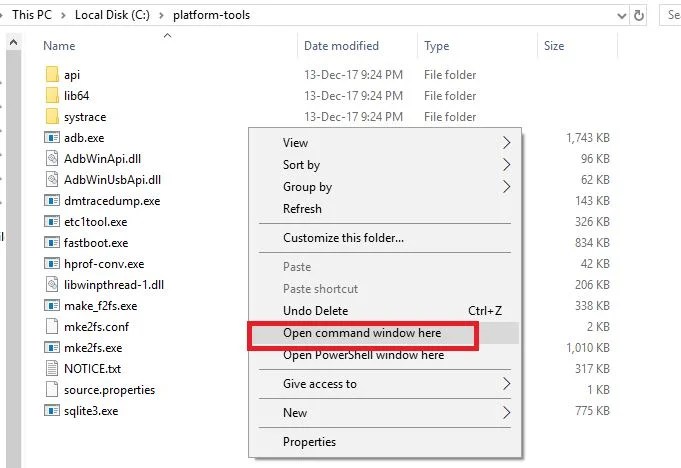
Task: Click the AdbWinApi.dll file icon
Action: point(53,159)
